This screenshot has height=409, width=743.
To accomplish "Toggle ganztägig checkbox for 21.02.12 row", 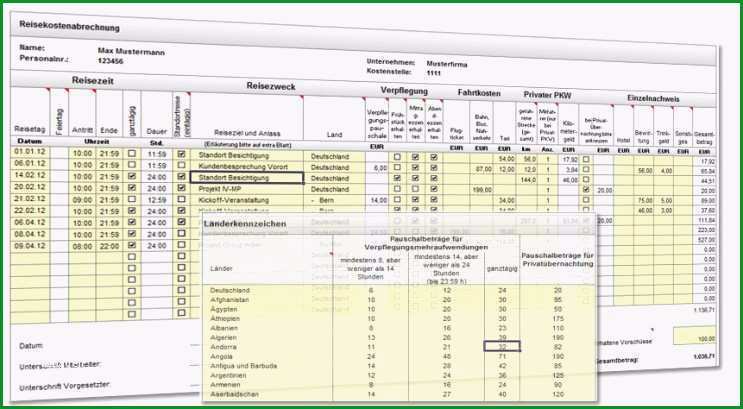I will pos(132,199).
